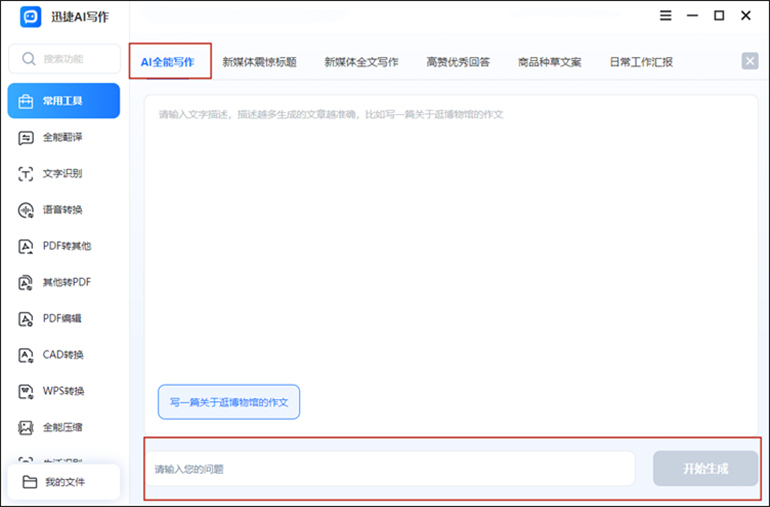The width and height of the screenshot is (770, 507).
Task: Open the hamburger menu in title bar
Action: click(665, 16)
